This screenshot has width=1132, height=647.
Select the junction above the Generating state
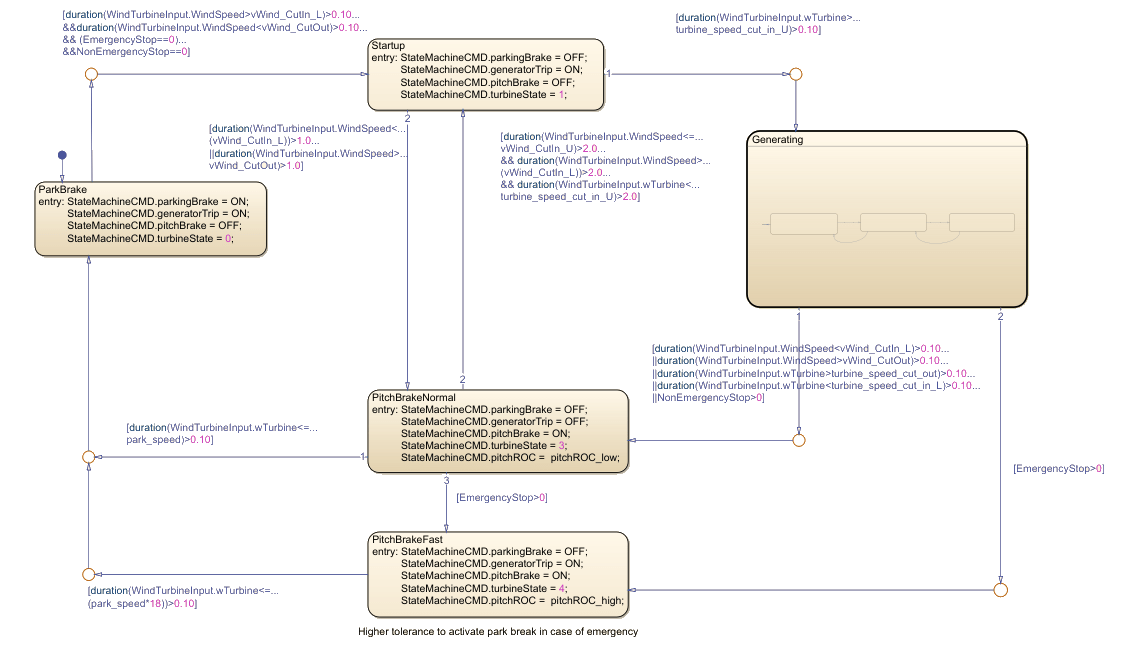coord(796,74)
